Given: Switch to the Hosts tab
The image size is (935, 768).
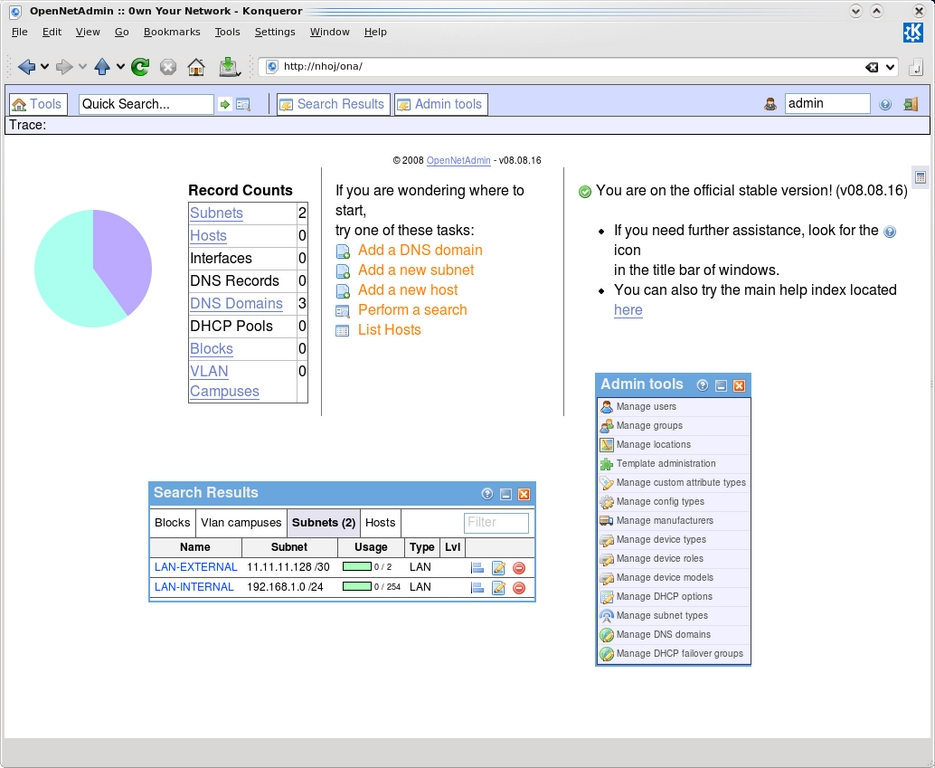Looking at the screenshot, I should (x=380, y=522).
